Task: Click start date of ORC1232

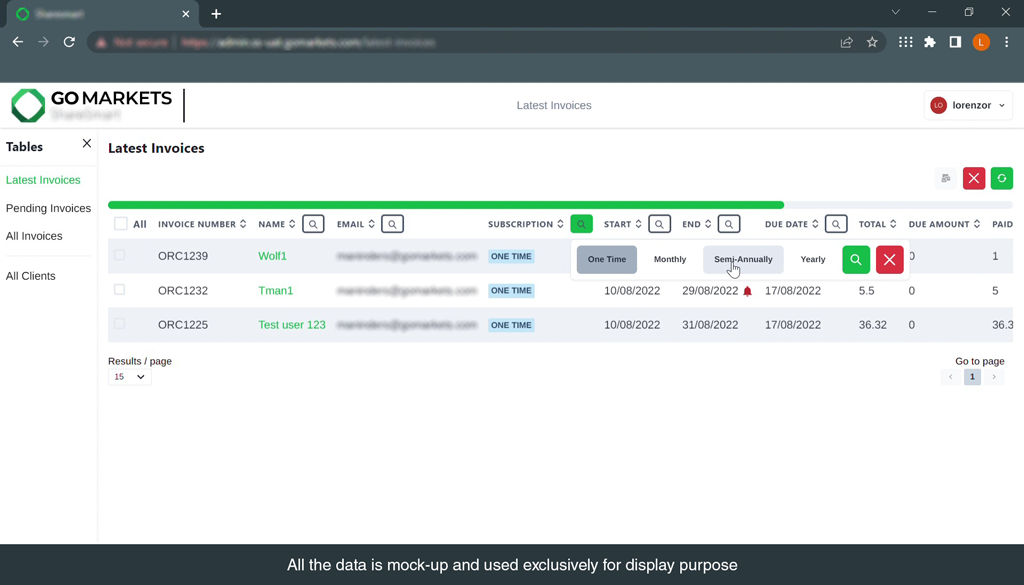Action: click(632, 291)
